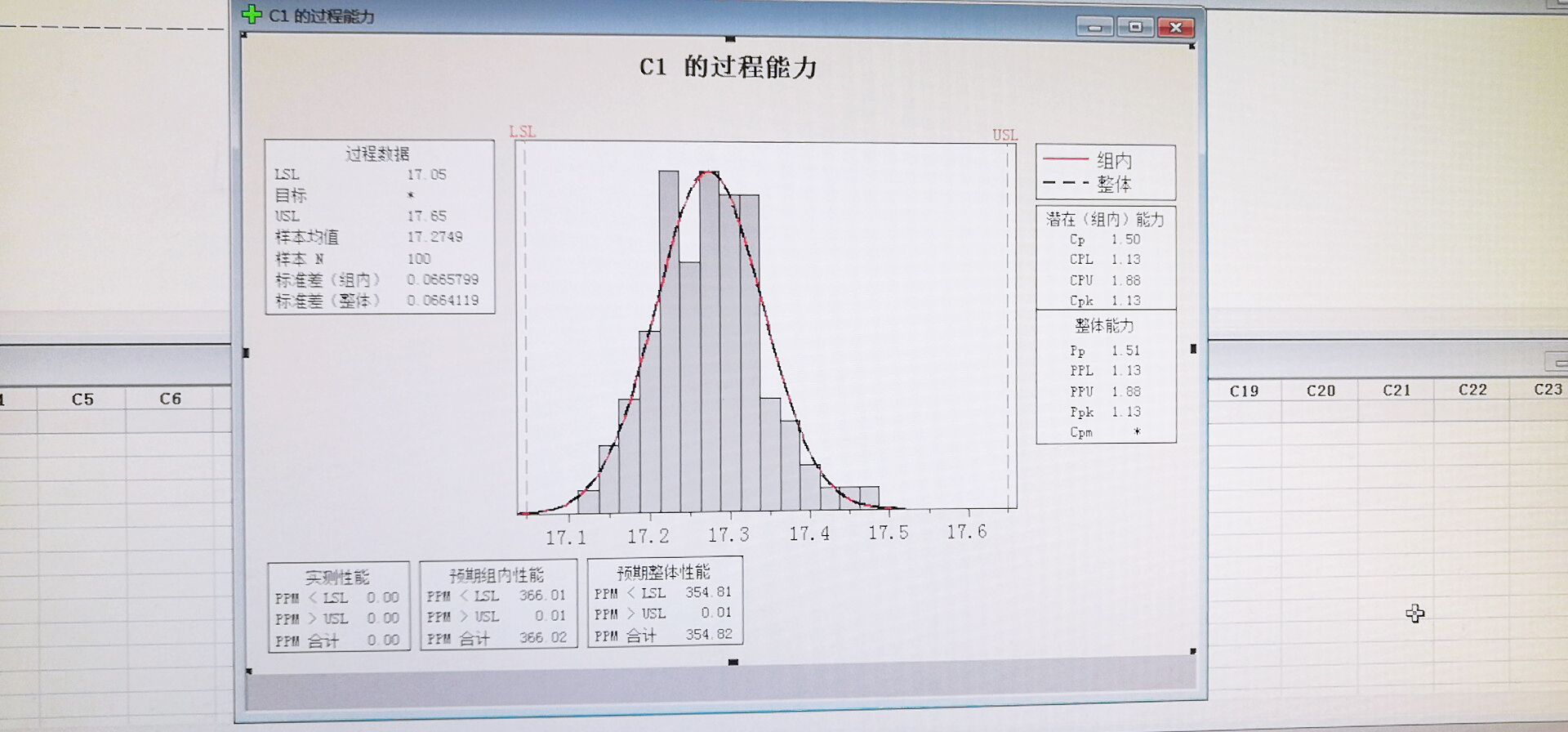1568x732 pixels.
Task: Maximize the C1 过程能力 graph window
Action: click(x=1135, y=27)
